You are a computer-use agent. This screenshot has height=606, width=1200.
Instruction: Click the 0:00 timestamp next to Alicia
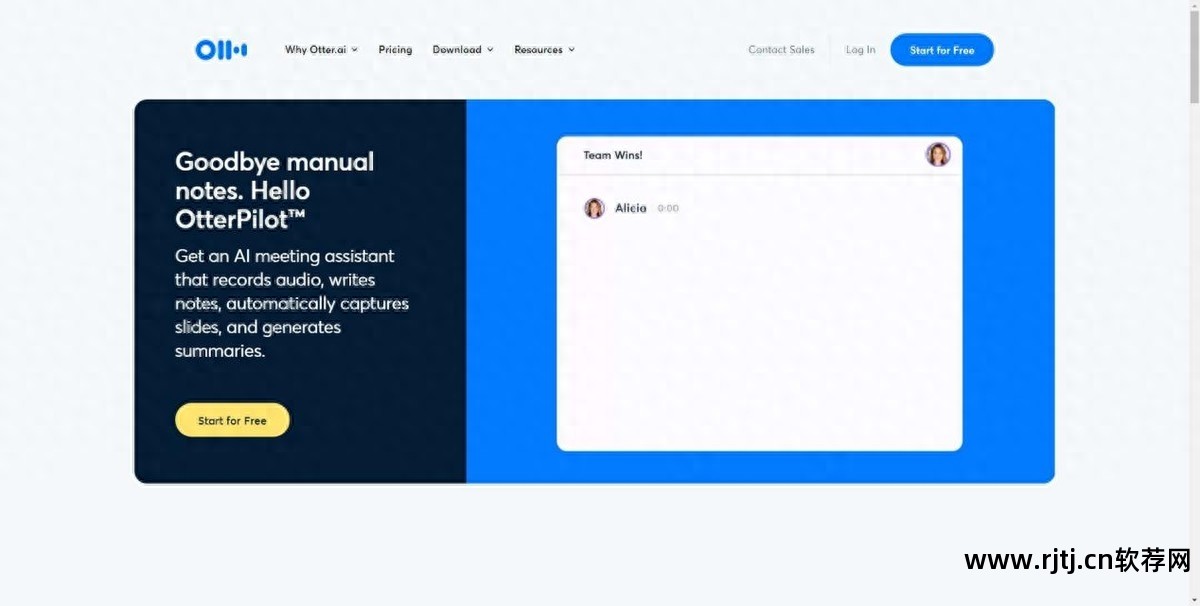pyautogui.click(x=668, y=209)
